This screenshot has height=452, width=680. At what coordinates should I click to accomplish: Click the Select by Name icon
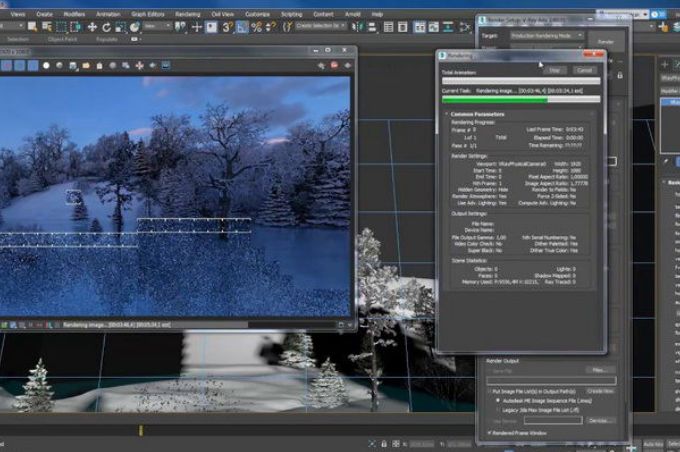pyautogui.click(x=47, y=27)
